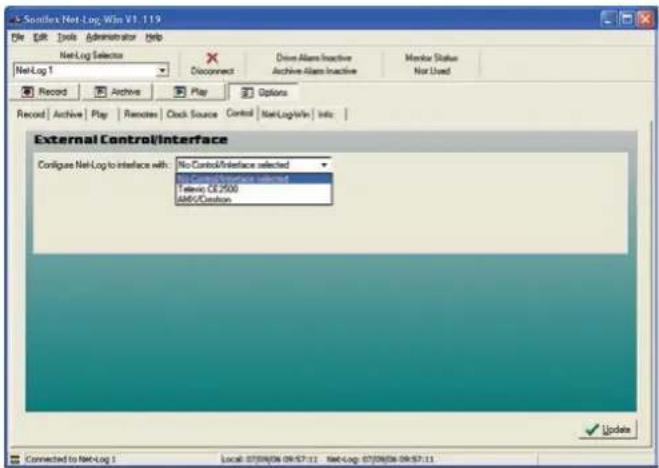Click the Local time status bar entry
The width and height of the screenshot is (659, 468).
[x=269, y=459]
